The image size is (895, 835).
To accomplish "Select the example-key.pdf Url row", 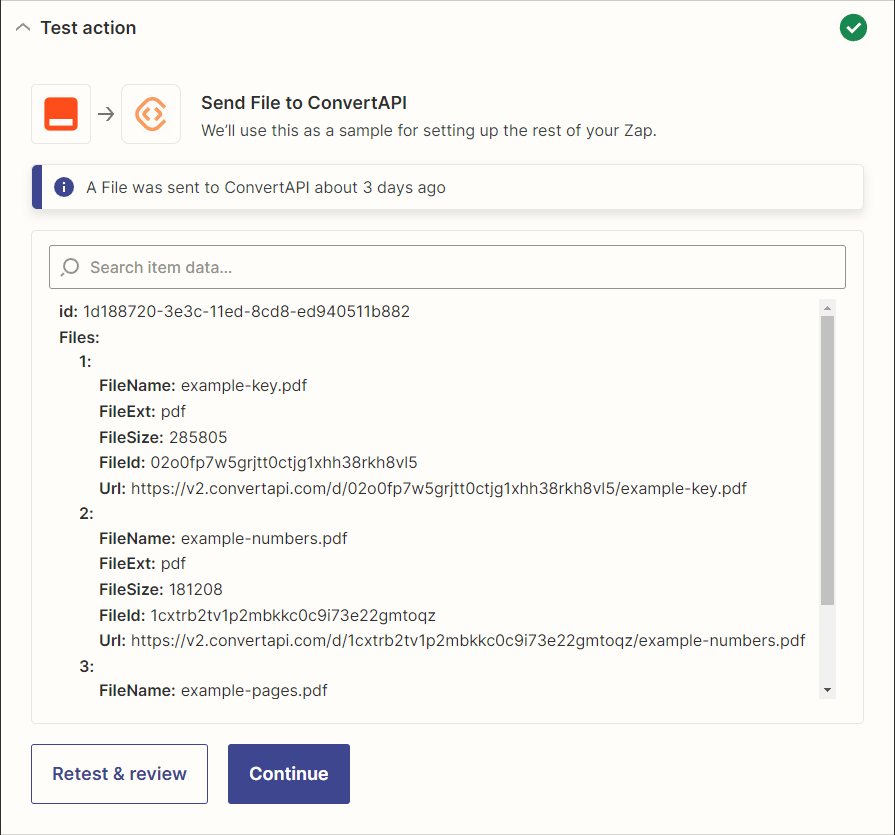I will pos(423,489).
